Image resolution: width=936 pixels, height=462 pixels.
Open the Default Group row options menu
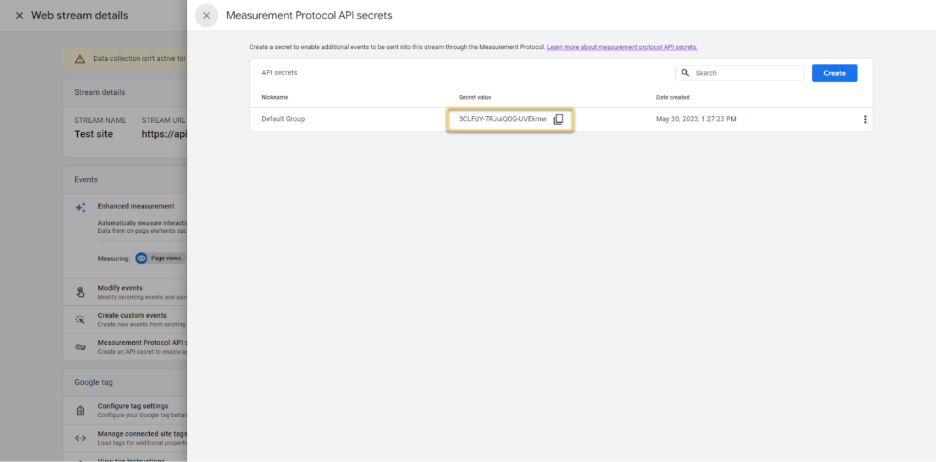click(x=865, y=119)
